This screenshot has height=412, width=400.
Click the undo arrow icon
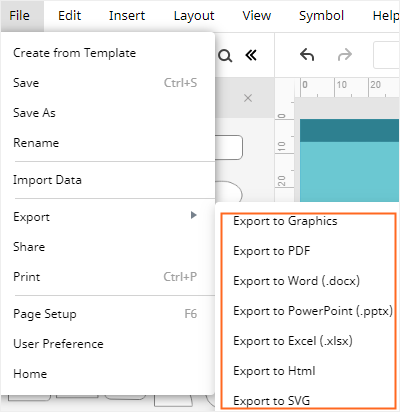point(307,55)
